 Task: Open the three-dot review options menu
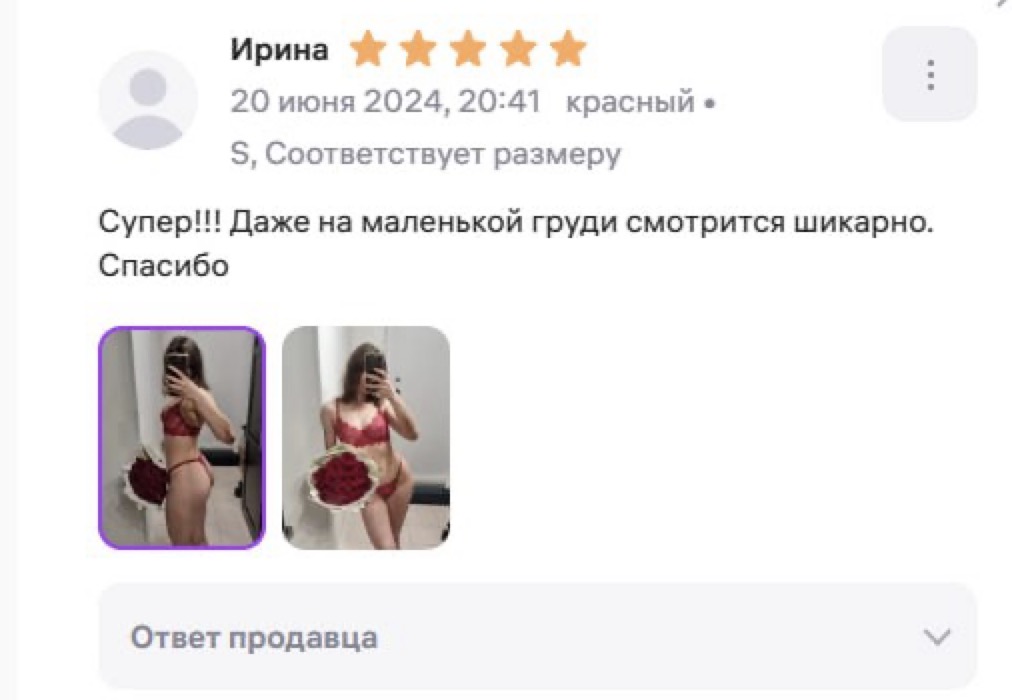coord(930,74)
